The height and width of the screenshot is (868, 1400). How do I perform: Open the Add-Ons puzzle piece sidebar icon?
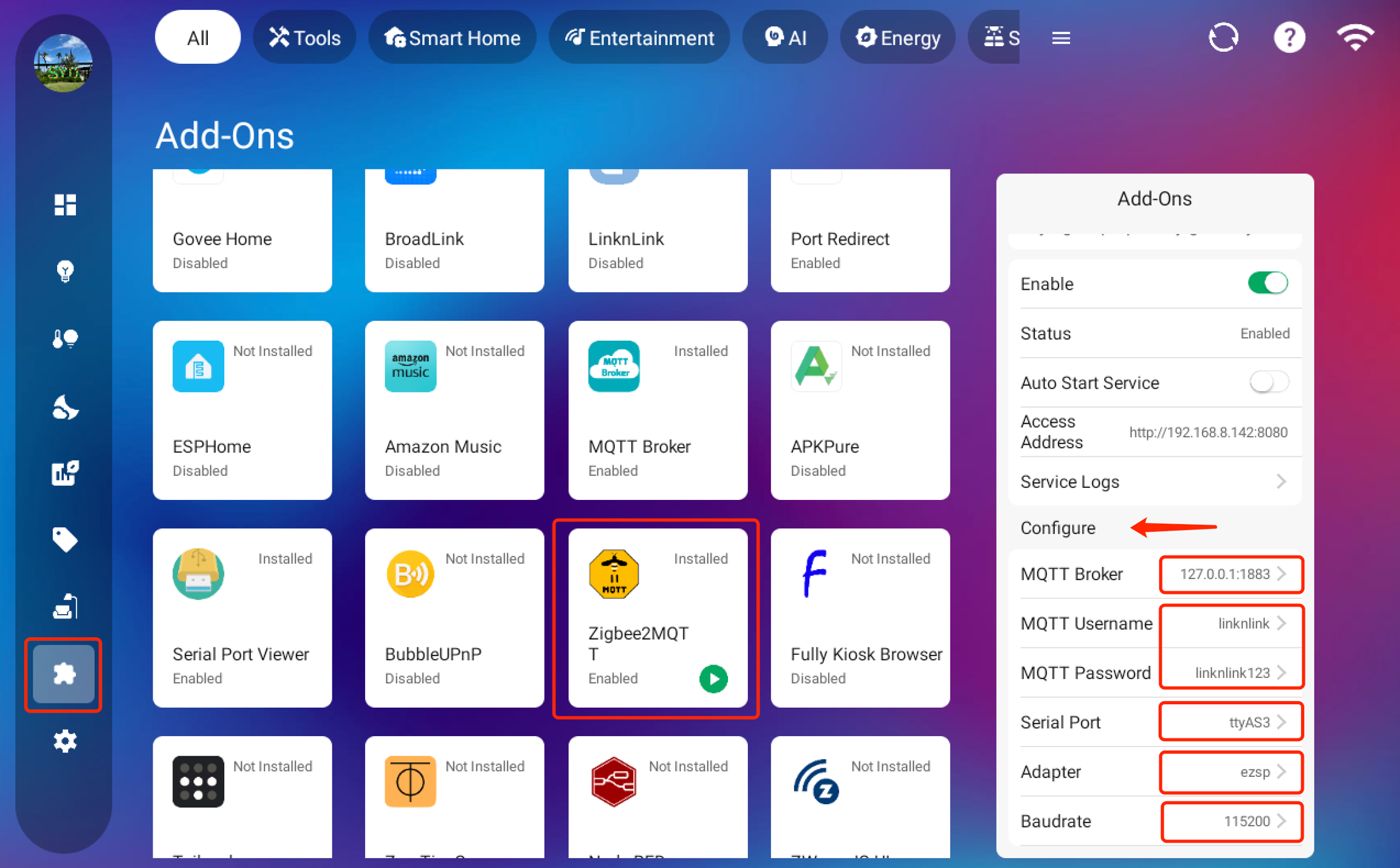pyautogui.click(x=64, y=674)
